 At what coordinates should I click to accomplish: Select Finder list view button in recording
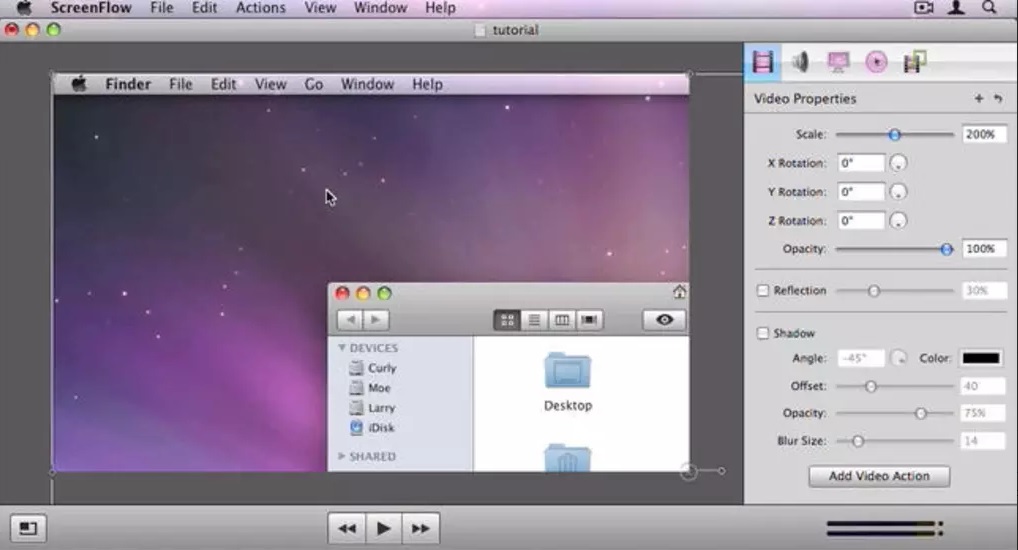(x=534, y=320)
